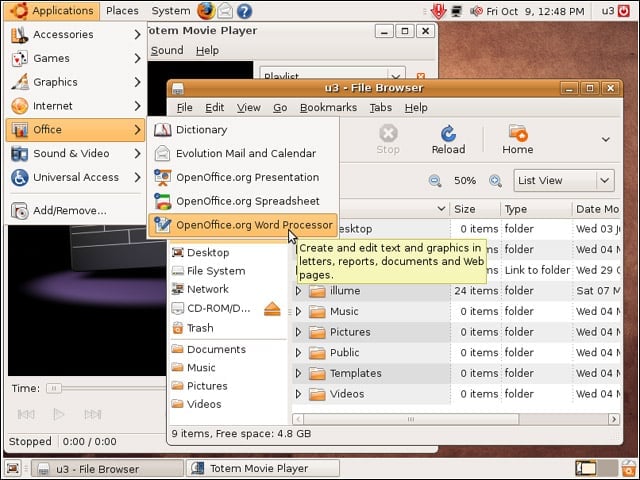Image resolution: width=640 pixels, height=480 pixels.
Task: Click Play button in Totem Movie Player
Action: click(59, 415)
